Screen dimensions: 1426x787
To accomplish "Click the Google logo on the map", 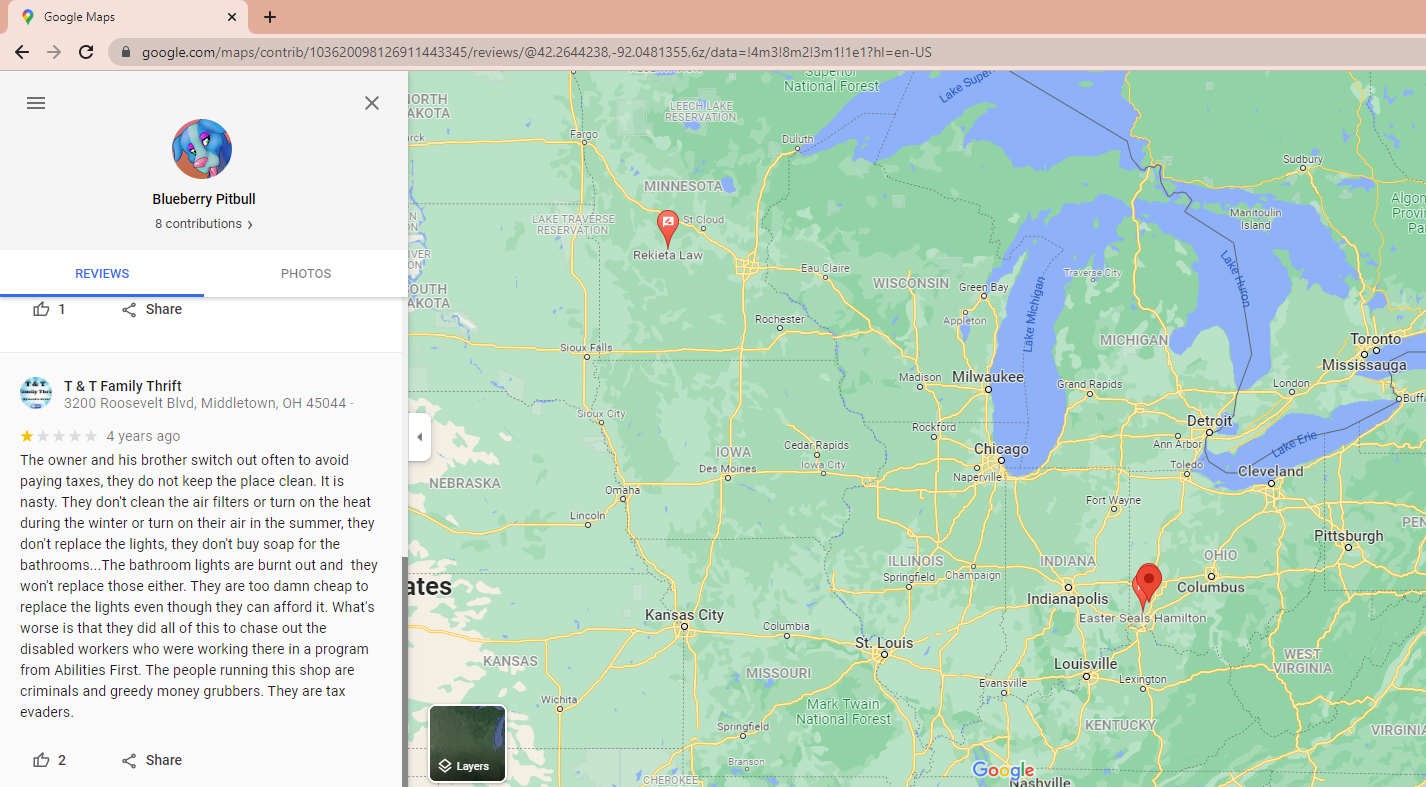I will [x=1003, y=770].
